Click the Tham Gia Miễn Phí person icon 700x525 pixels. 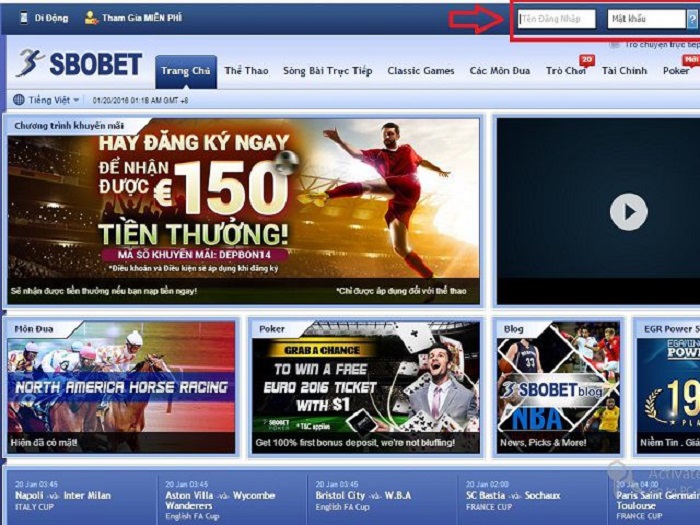(91, 18)
